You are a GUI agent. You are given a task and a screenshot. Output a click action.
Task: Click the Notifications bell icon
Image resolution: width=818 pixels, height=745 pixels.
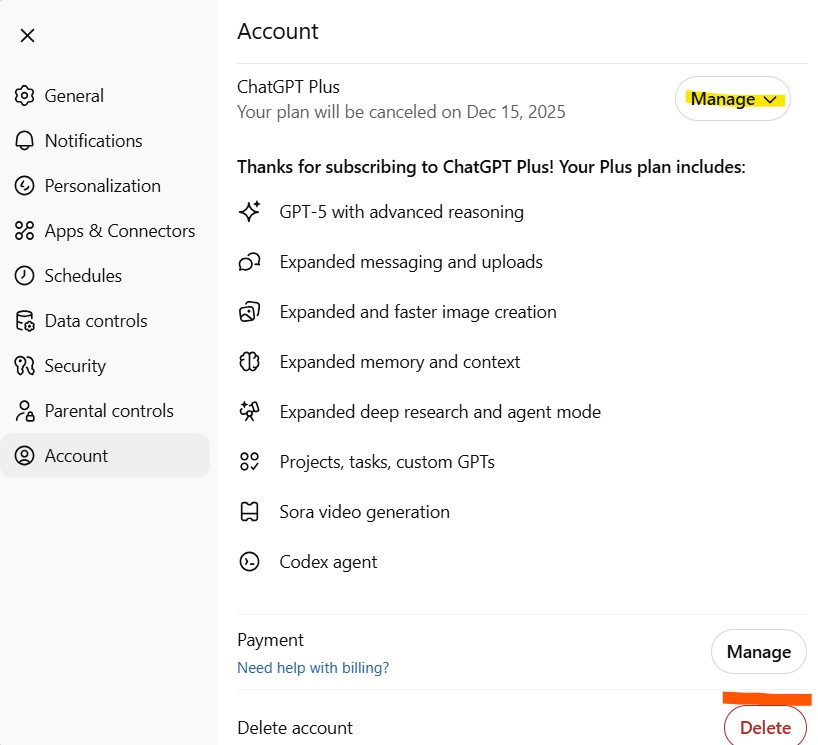click(x=25, y=141)
